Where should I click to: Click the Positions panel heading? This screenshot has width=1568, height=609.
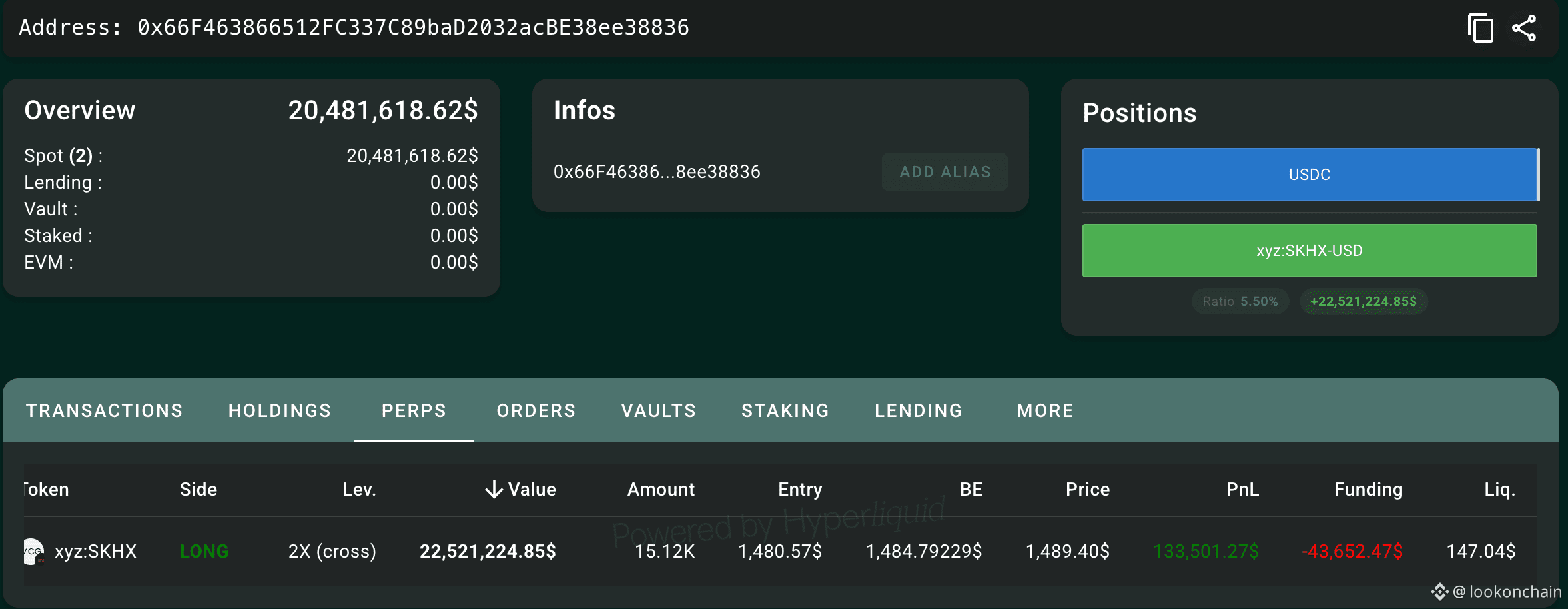pos(1140,113)
